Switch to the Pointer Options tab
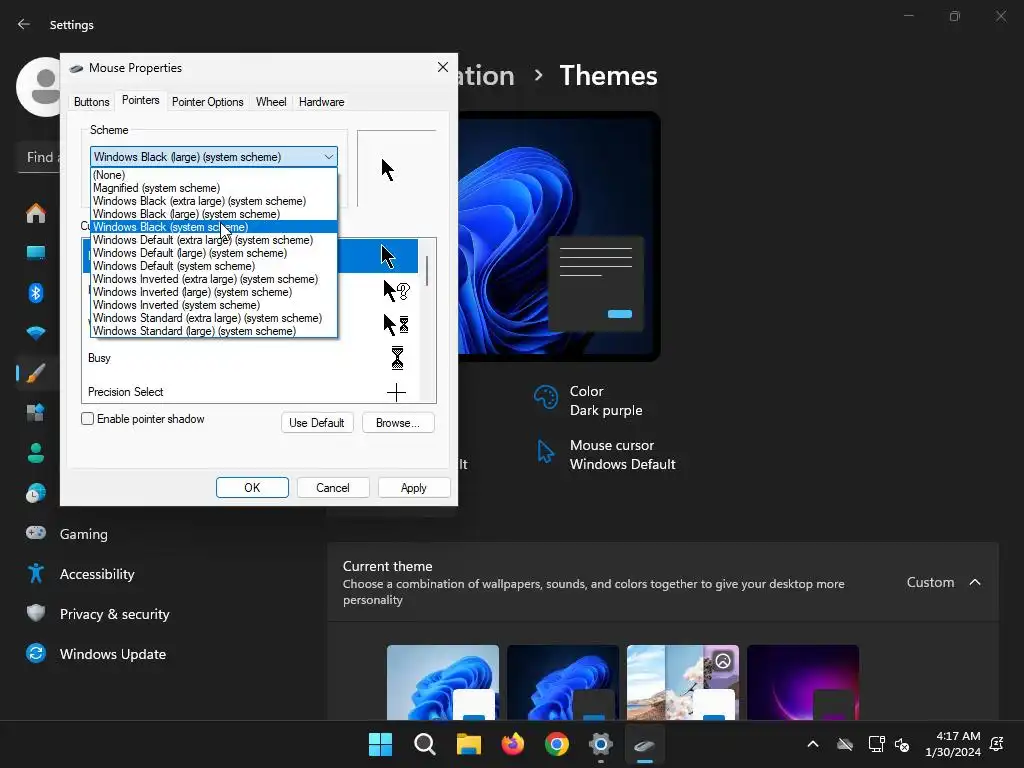This screenshot has height=768, width=1024. (208, 102)
